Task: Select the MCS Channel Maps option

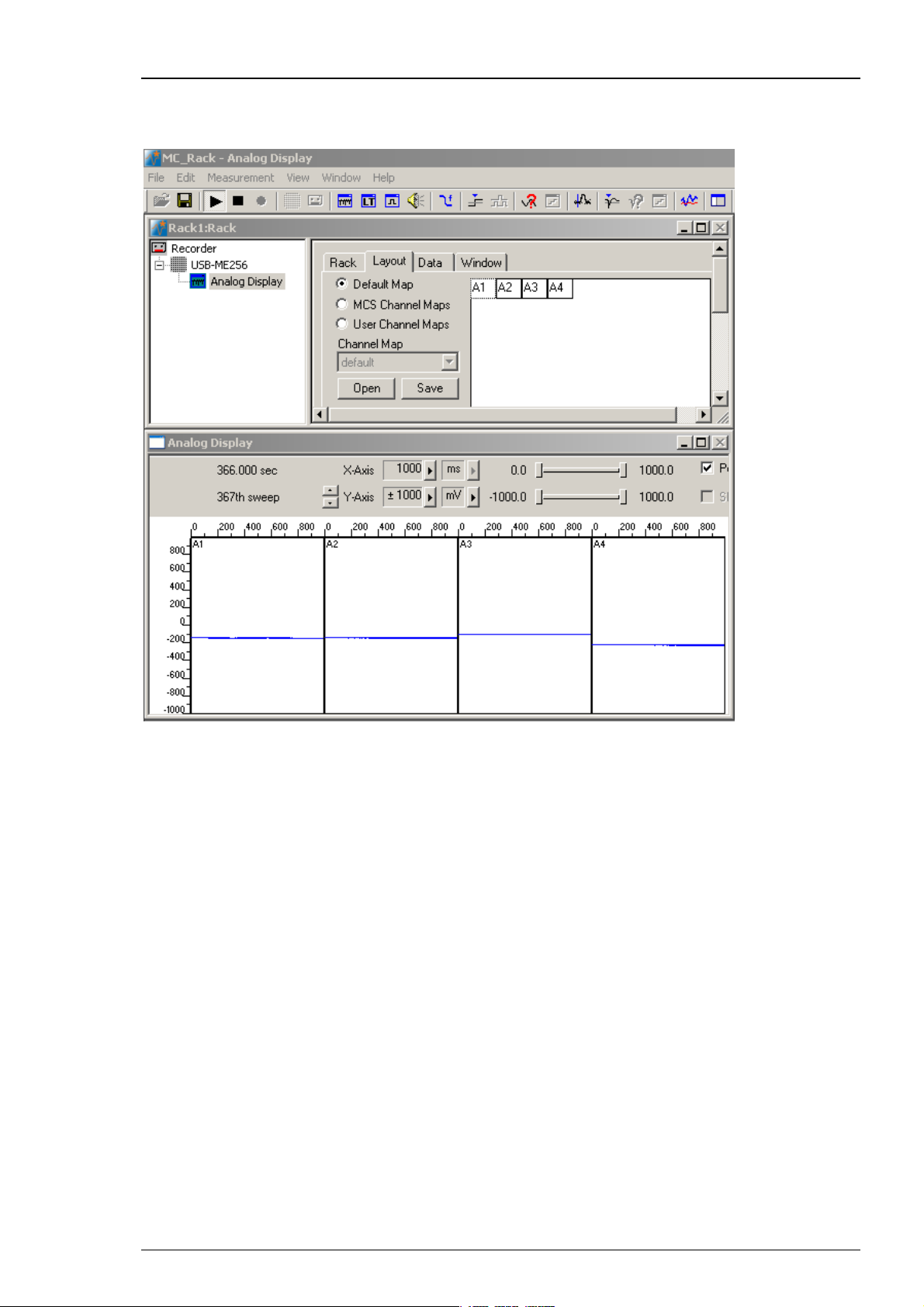Action: (x=341, y=304)
